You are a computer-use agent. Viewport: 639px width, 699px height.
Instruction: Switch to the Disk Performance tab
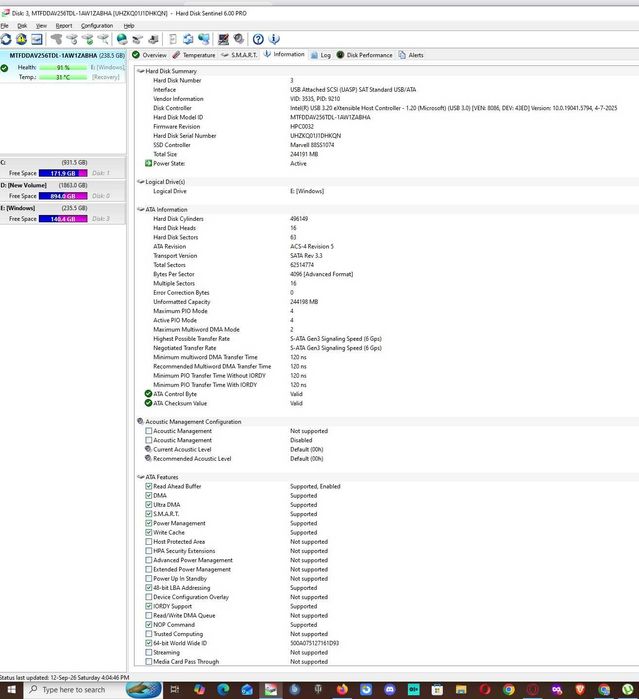click(x=365, y=55)
